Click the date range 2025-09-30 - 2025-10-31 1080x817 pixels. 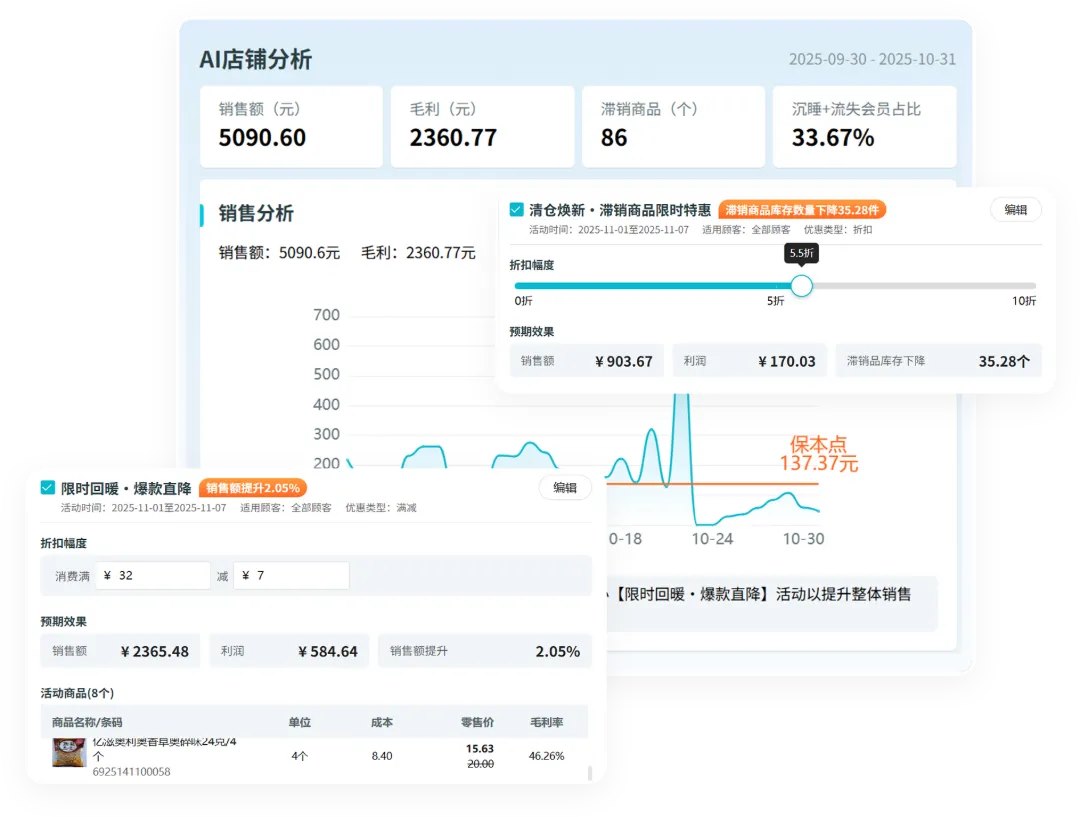872,59
